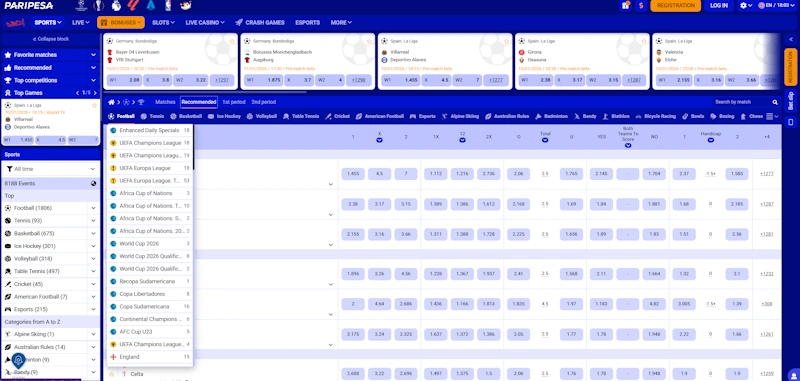Select Boxing in the sports strip
Viewport: 800px width, 381px height.
722,116
